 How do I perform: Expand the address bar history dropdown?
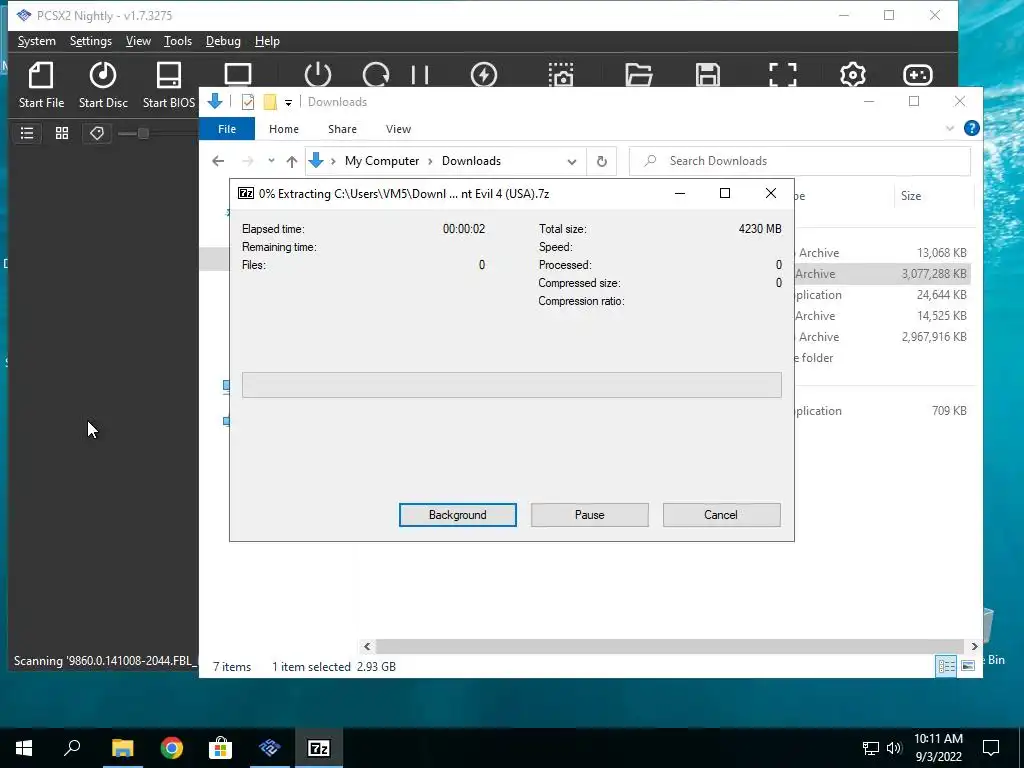tap(571, 161)
